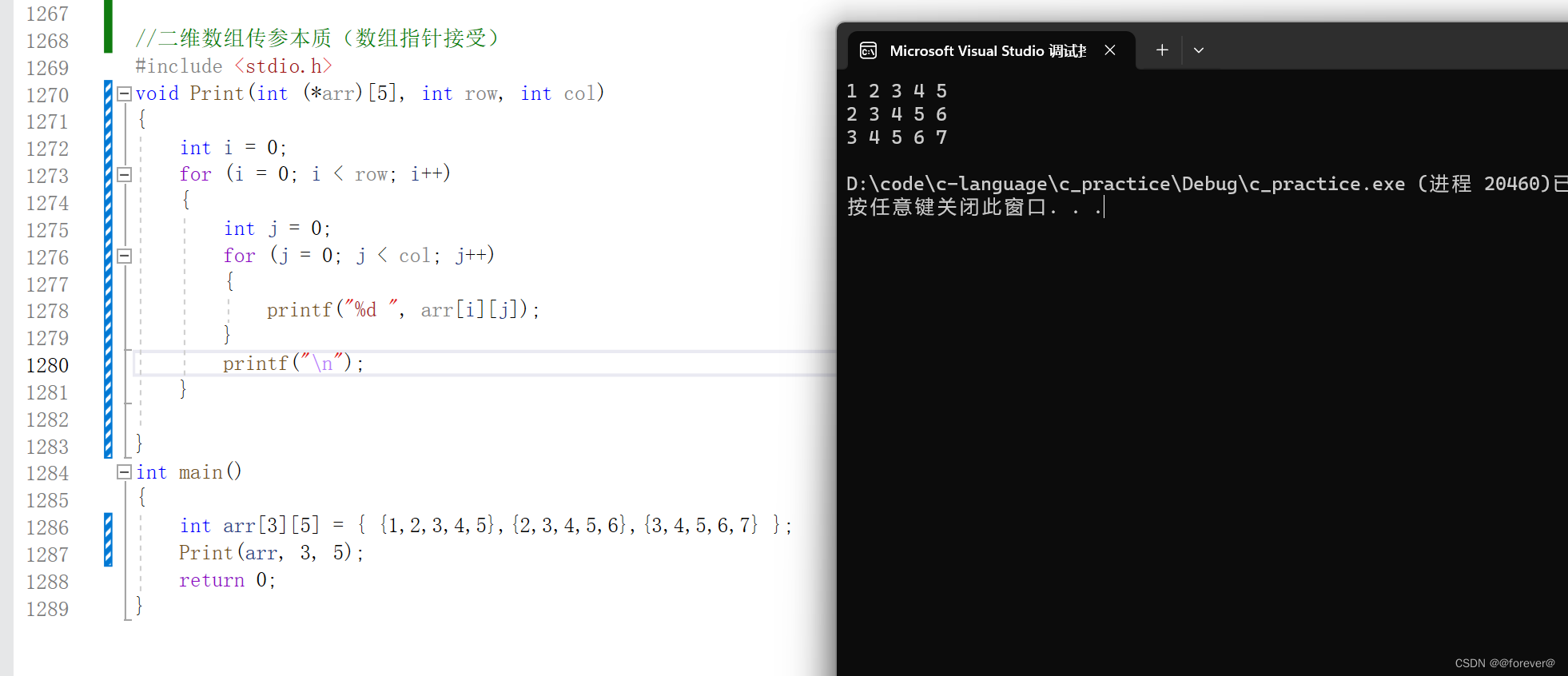This screenshot has height=676, width=1568.
Task: Click console output row '3 4 5 6 7'
Action: 897,137
